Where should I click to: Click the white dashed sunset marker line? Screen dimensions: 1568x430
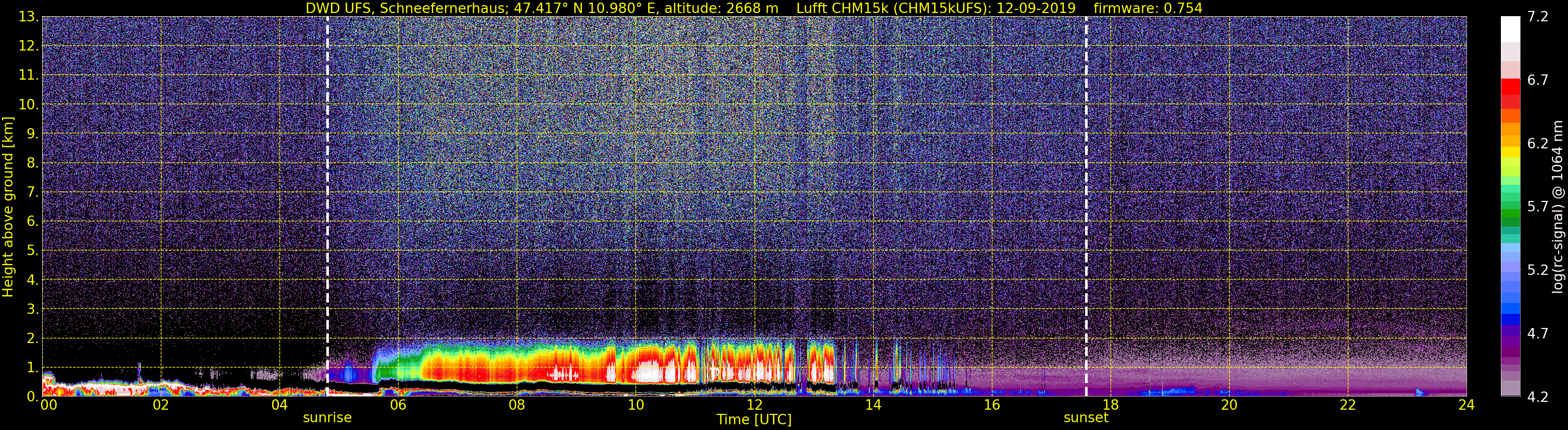1086,207
